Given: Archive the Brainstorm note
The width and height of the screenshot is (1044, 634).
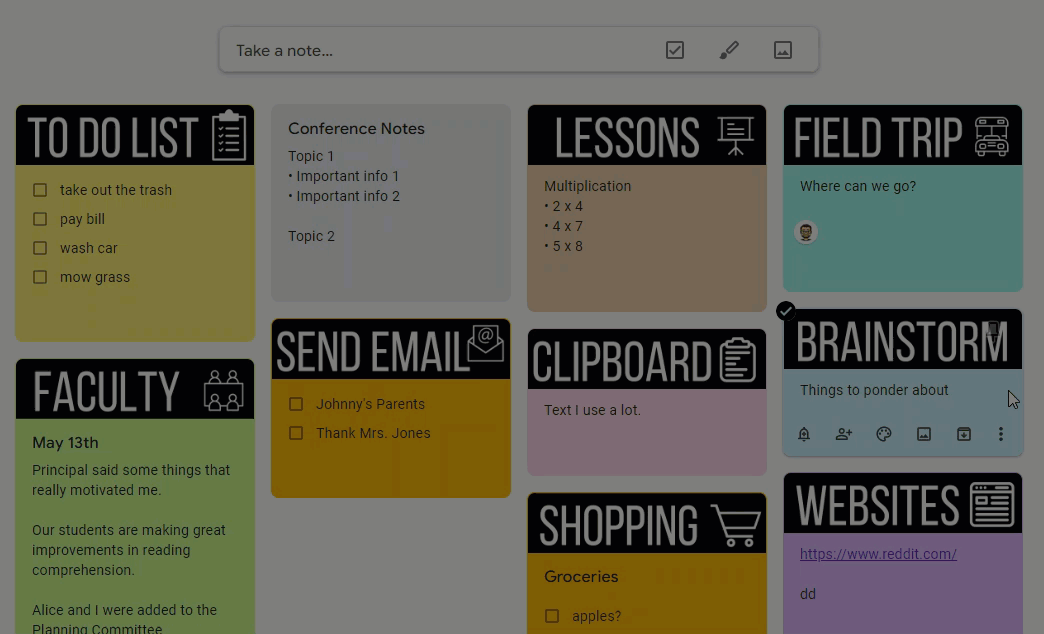Looking at the screenshot, I should point(963,434).
